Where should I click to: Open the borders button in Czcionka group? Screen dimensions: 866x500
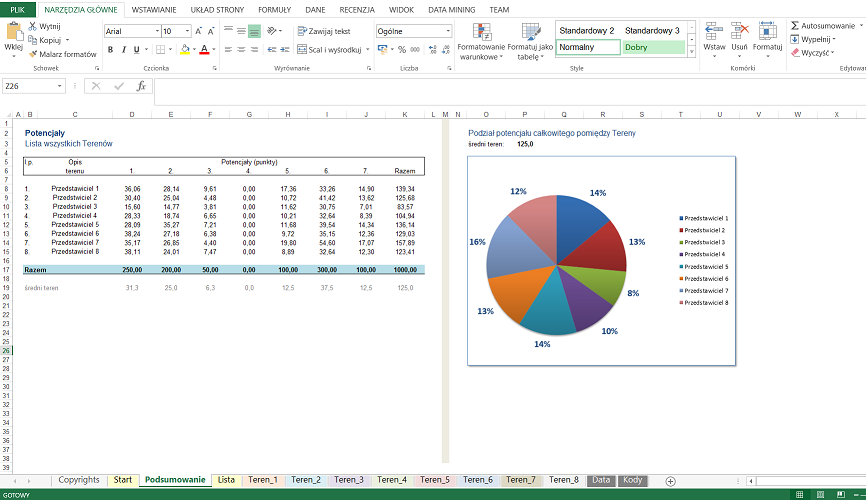(x=160, y=50)
